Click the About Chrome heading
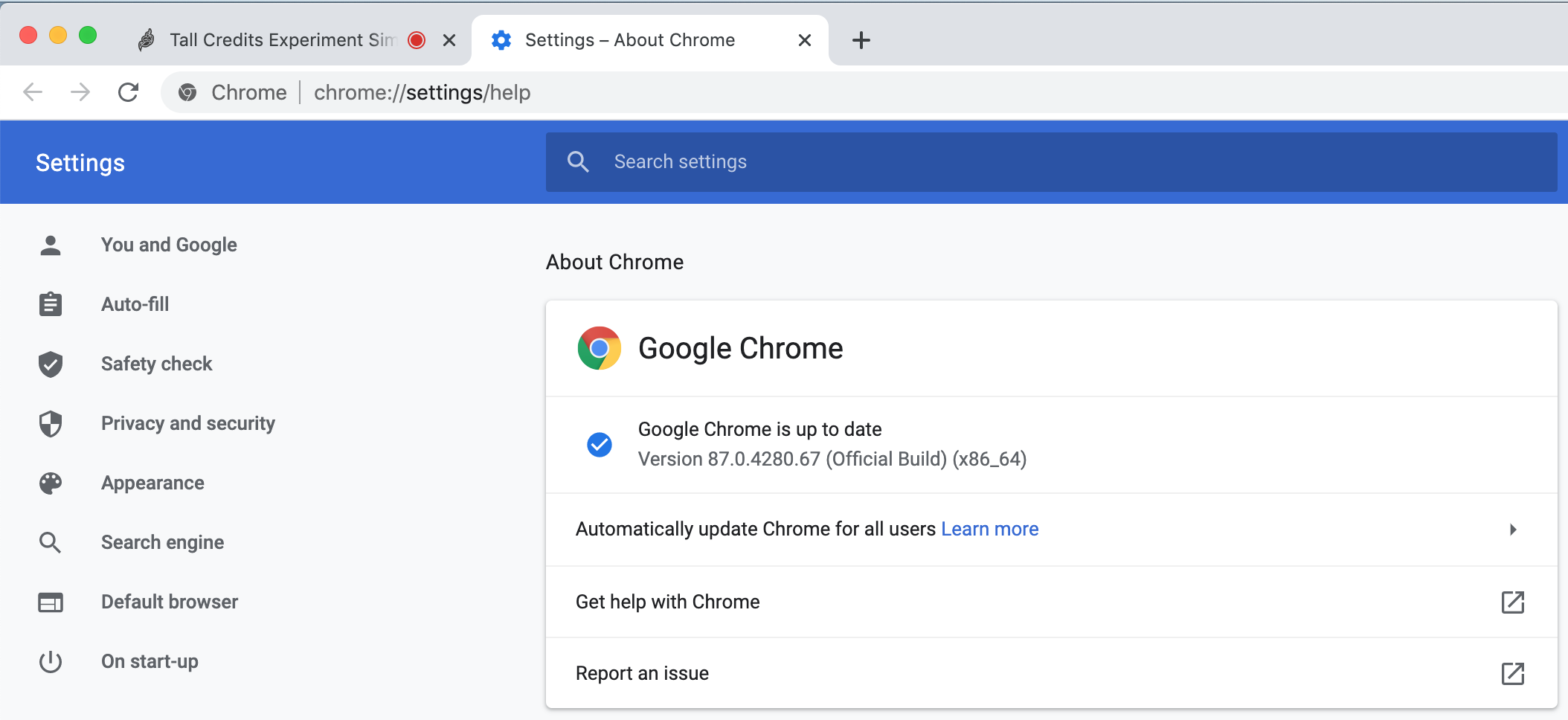The image size is (1568, 720). pyautogui.click(x=614, y=262)
